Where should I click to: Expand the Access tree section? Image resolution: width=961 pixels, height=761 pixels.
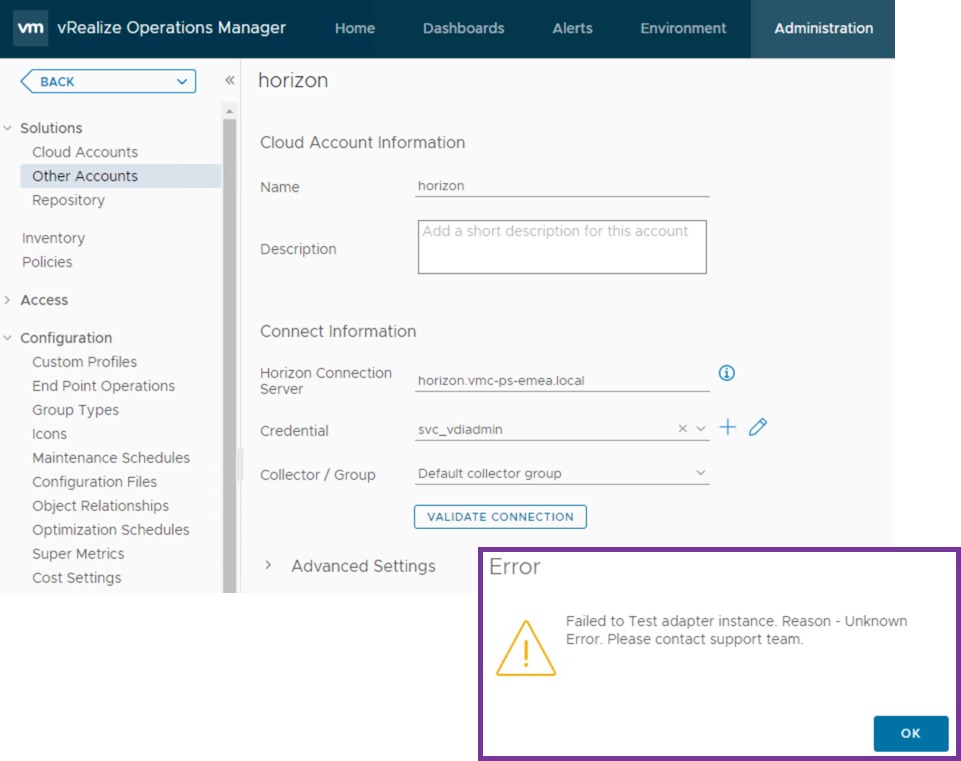7,300
